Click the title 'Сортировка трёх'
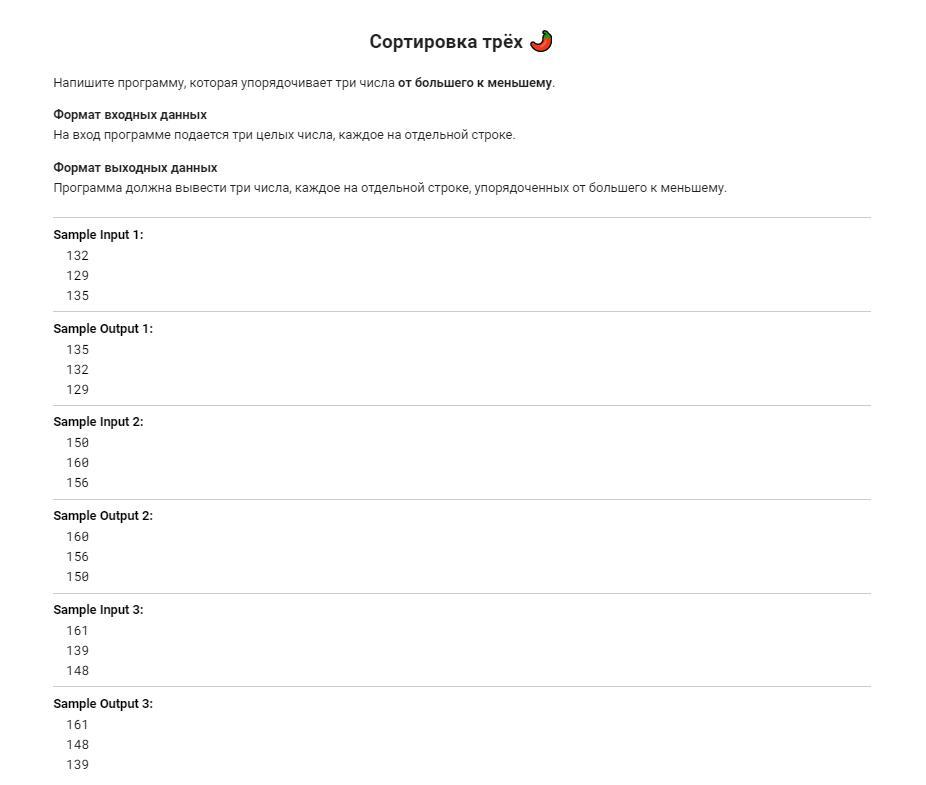This screenshot has width=926, height=785. pyautogui.click(x=446, y=41)
